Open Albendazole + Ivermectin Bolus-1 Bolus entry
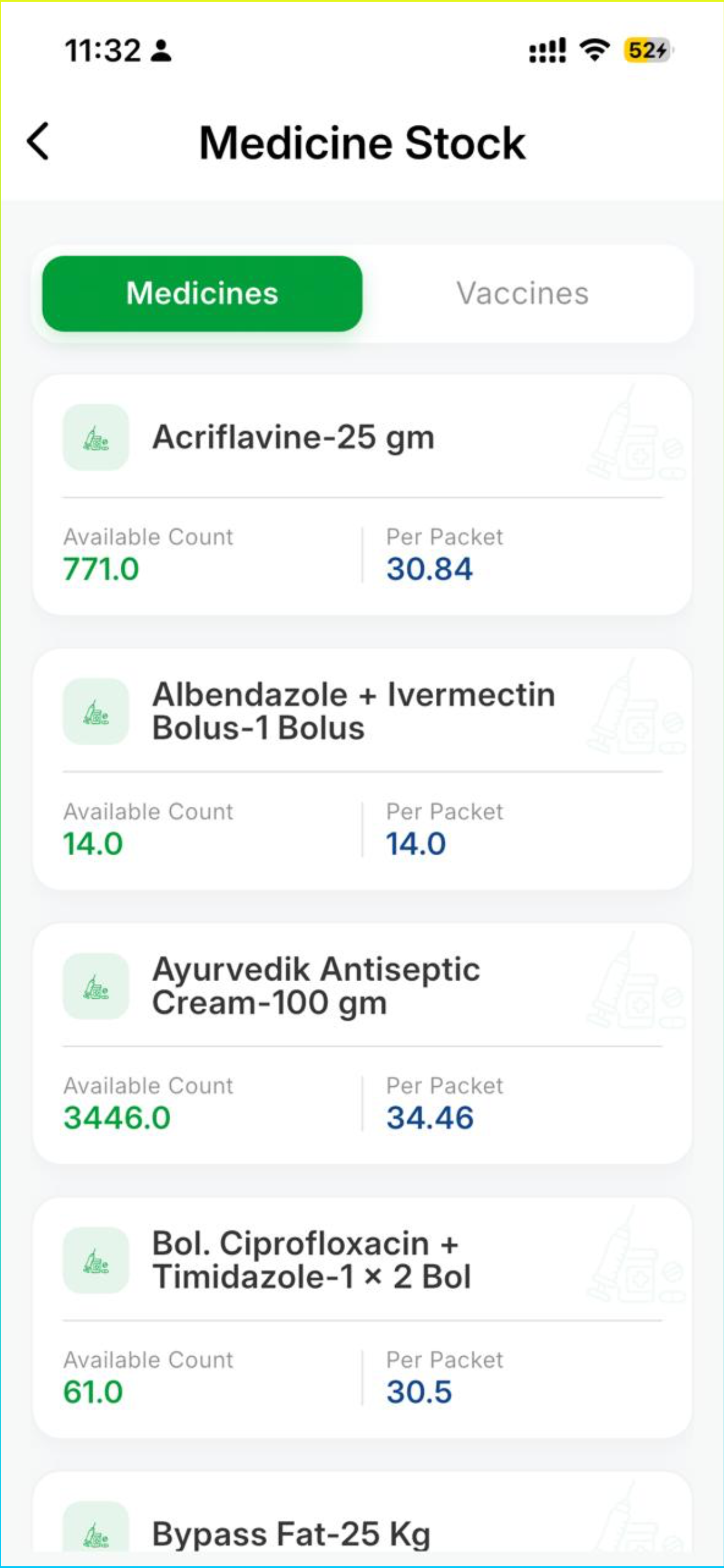 coord(362,769)
